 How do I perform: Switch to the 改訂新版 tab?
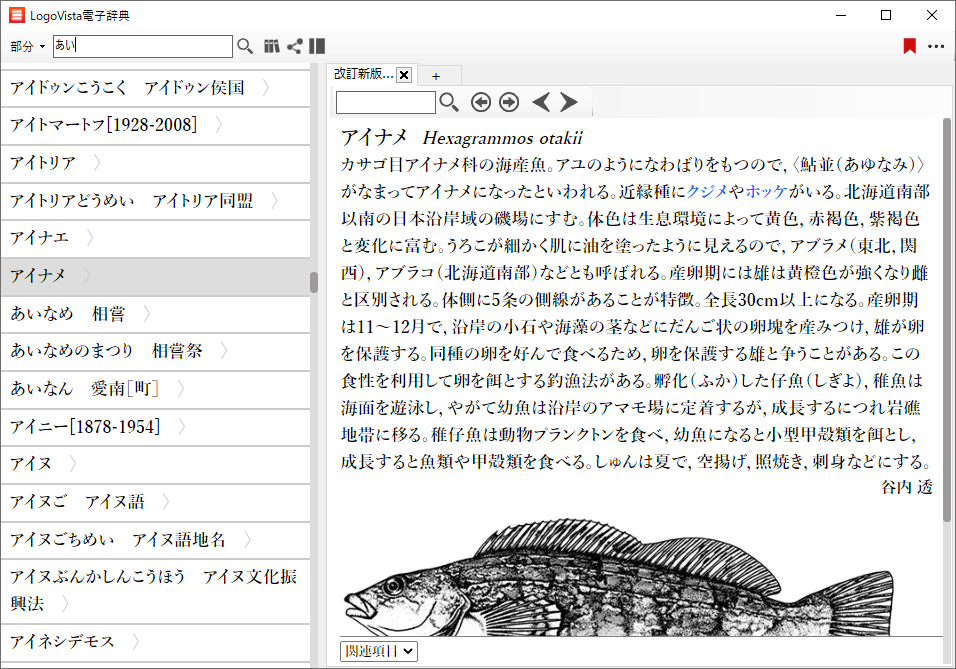(363, 75)
